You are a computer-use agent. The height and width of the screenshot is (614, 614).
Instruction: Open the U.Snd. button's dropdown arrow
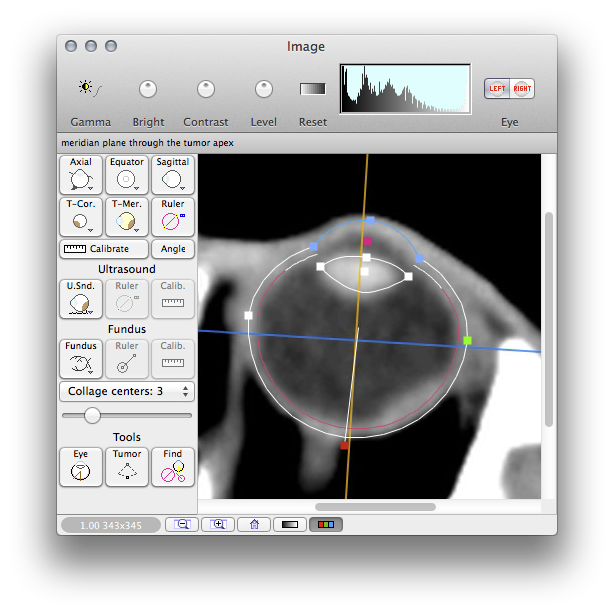pos(90,312)
